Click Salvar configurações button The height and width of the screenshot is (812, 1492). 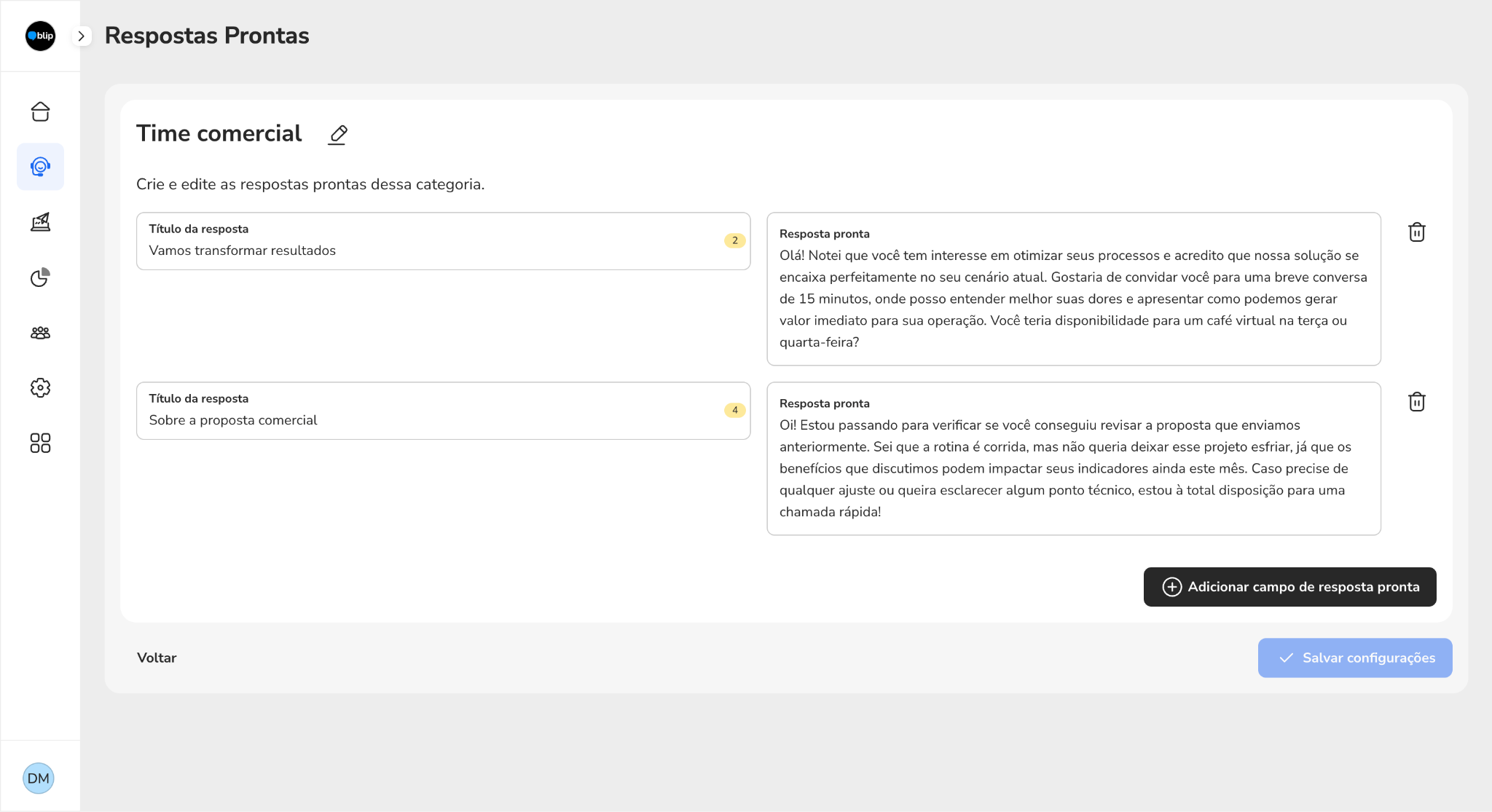(x=1354, y=658)
